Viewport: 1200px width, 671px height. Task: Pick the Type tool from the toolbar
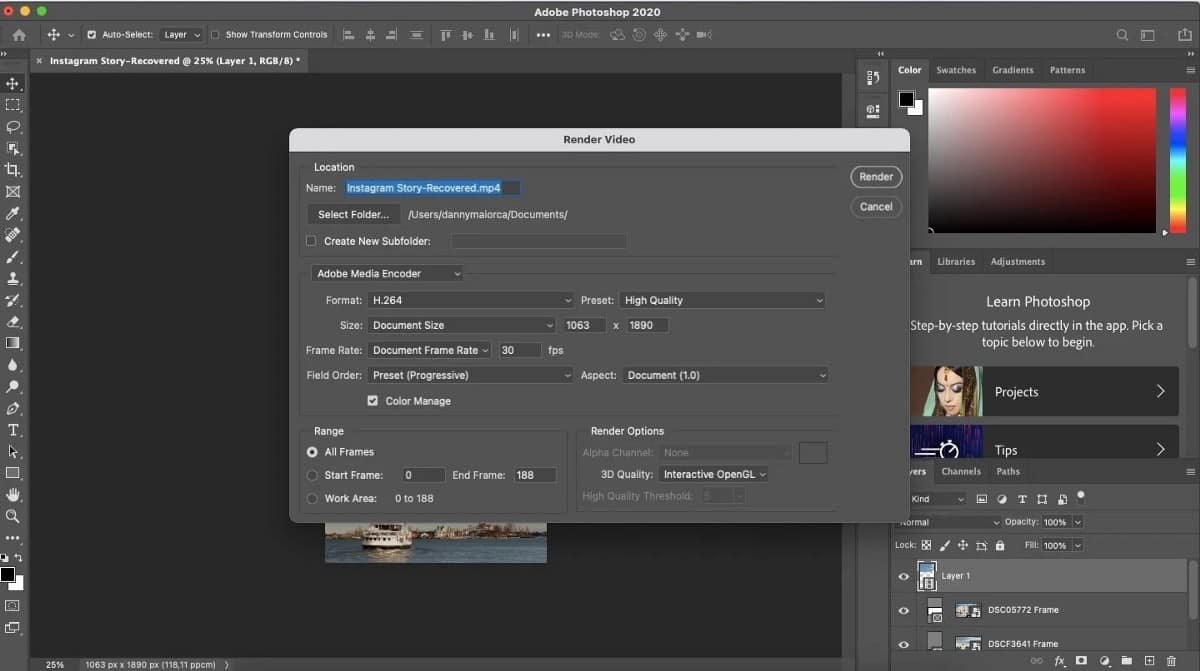[x=13, y=430]
